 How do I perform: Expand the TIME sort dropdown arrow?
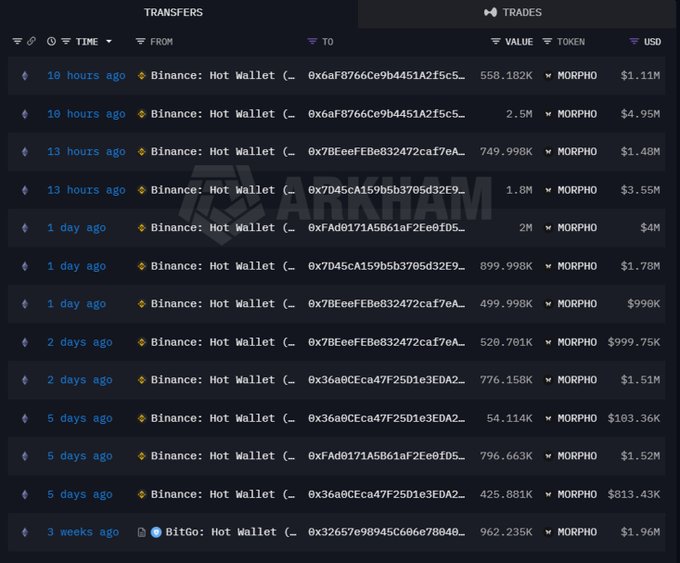[x=109, y=42]
